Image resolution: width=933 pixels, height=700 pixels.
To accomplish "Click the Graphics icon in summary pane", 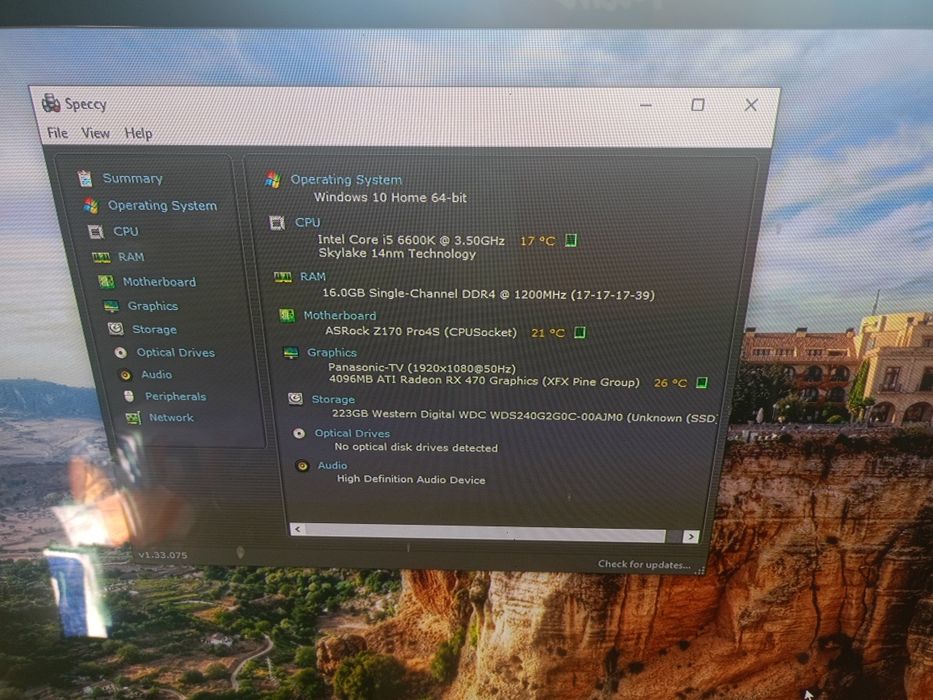I will (x=290, y=353).
